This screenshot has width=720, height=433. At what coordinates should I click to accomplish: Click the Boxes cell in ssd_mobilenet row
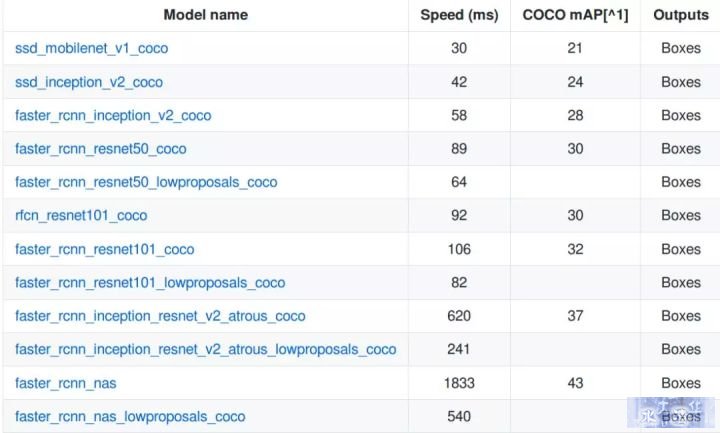(x=681, y=48)
